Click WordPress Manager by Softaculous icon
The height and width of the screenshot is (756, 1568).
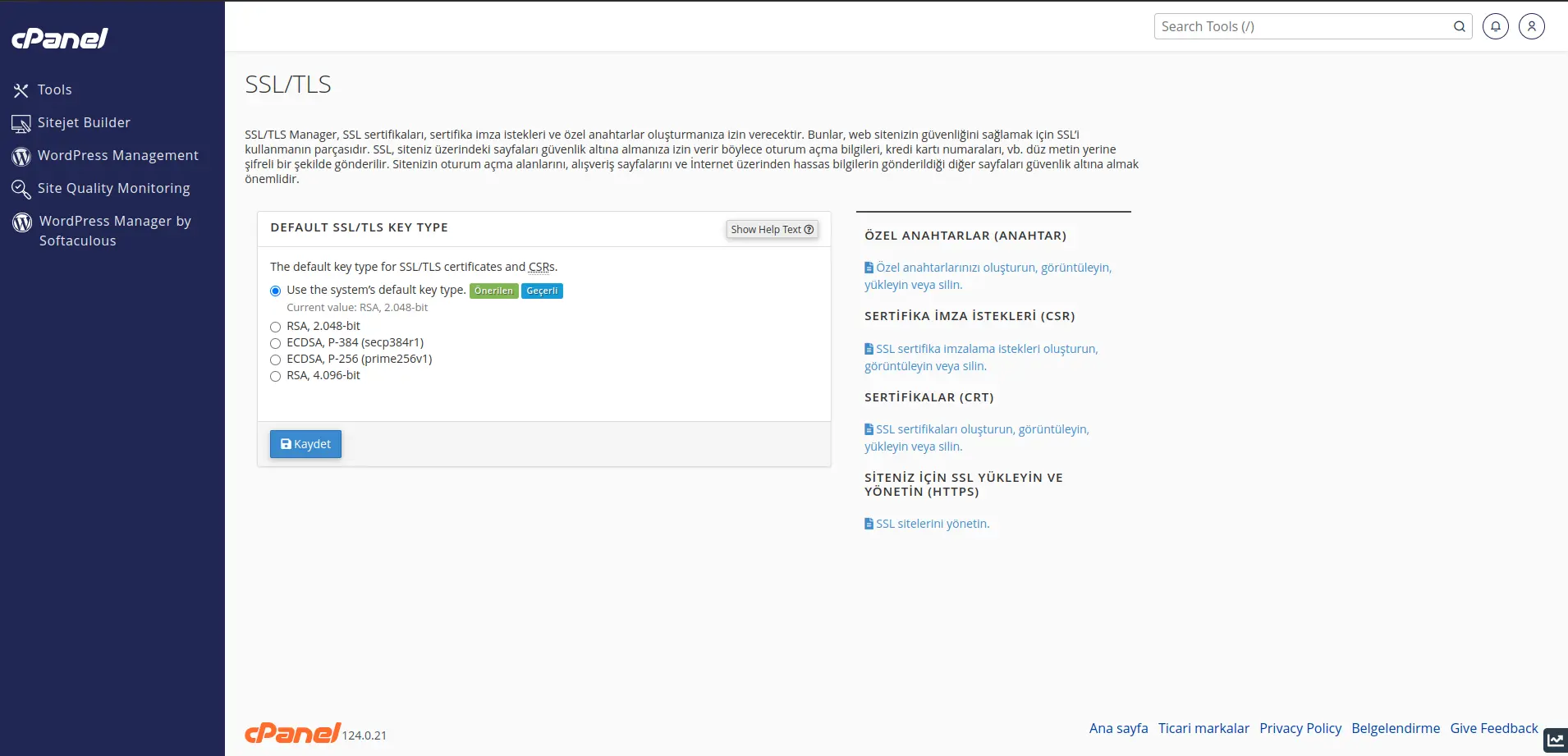click(x=22, y=222)
